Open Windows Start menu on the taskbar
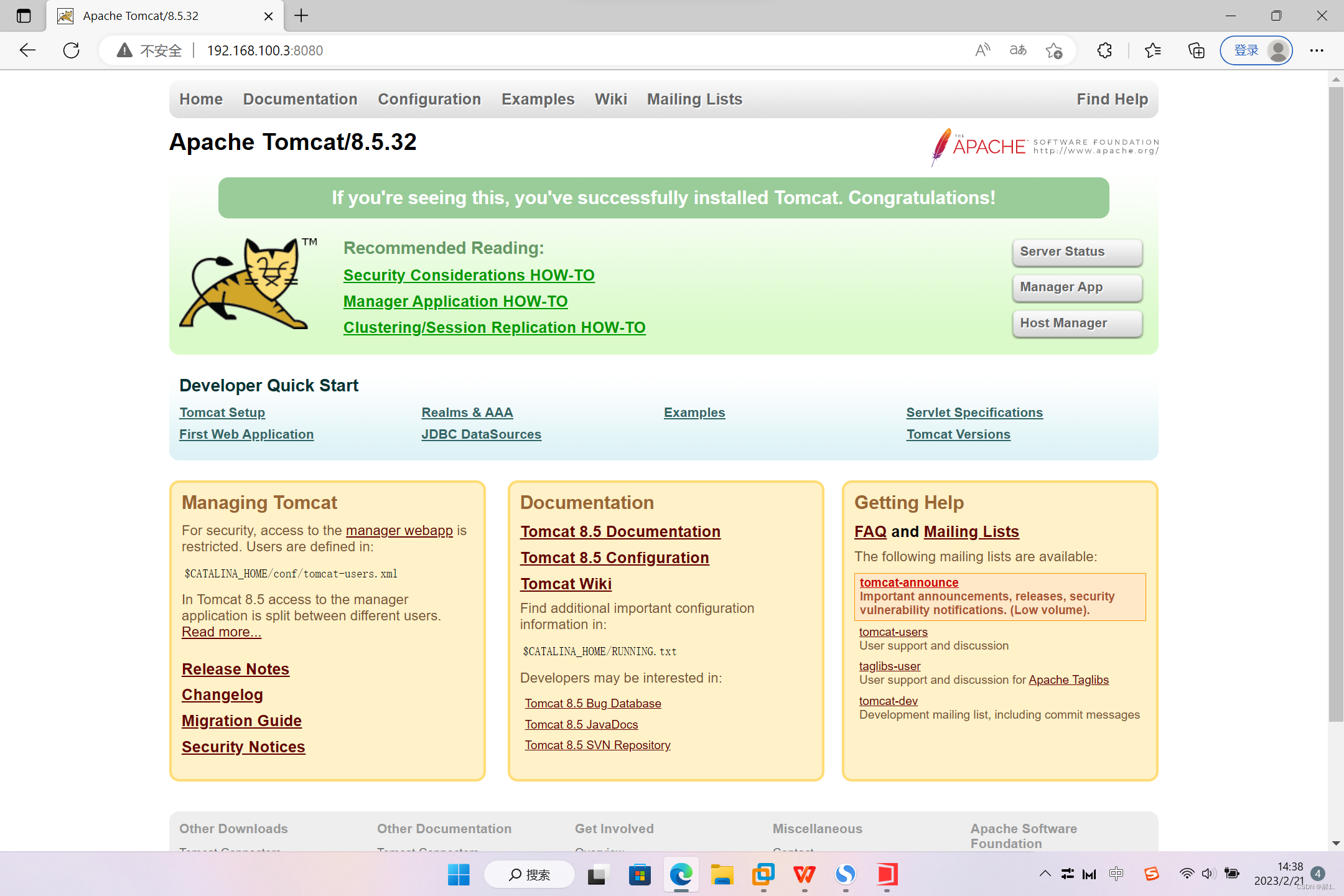The image size is (1344, 896). (x=459, y=875)
